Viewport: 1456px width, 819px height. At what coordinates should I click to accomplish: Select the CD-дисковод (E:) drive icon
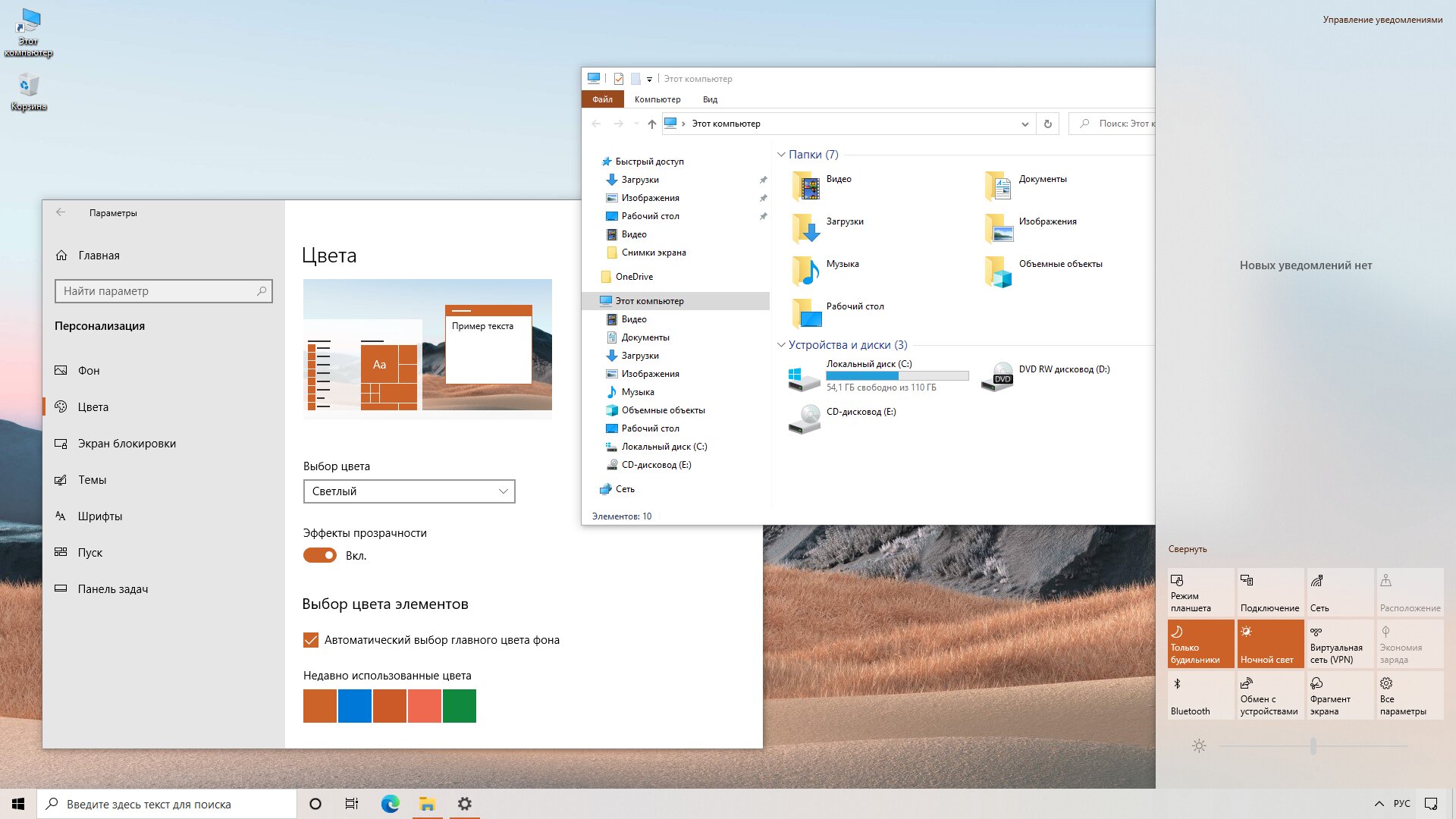[x=804, y=419]
